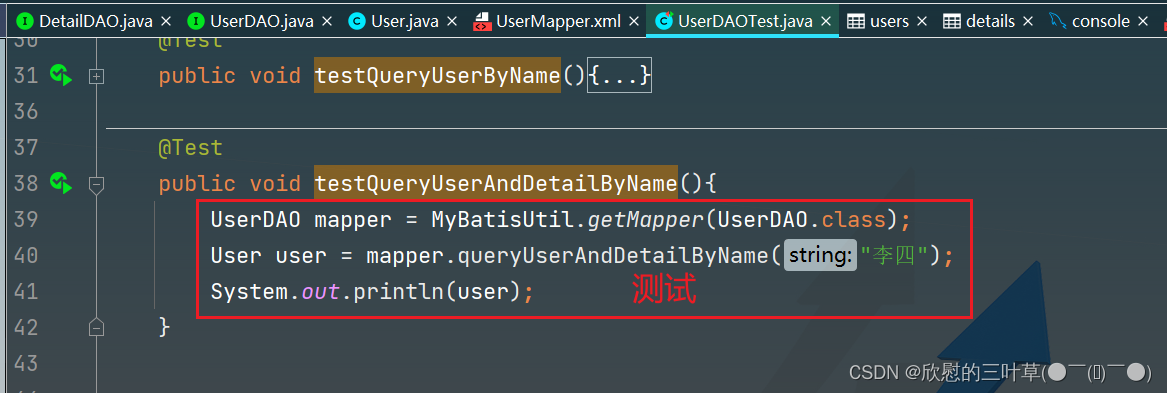The width and height of the screenshot is (1167, 393).
Task: Close the User.java tab
Action: tap(453, 22)
